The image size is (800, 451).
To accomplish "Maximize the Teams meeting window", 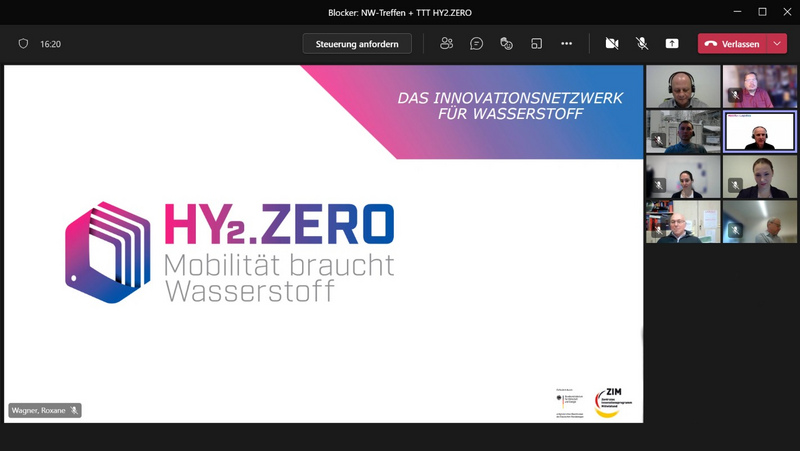I will point(762,12).
